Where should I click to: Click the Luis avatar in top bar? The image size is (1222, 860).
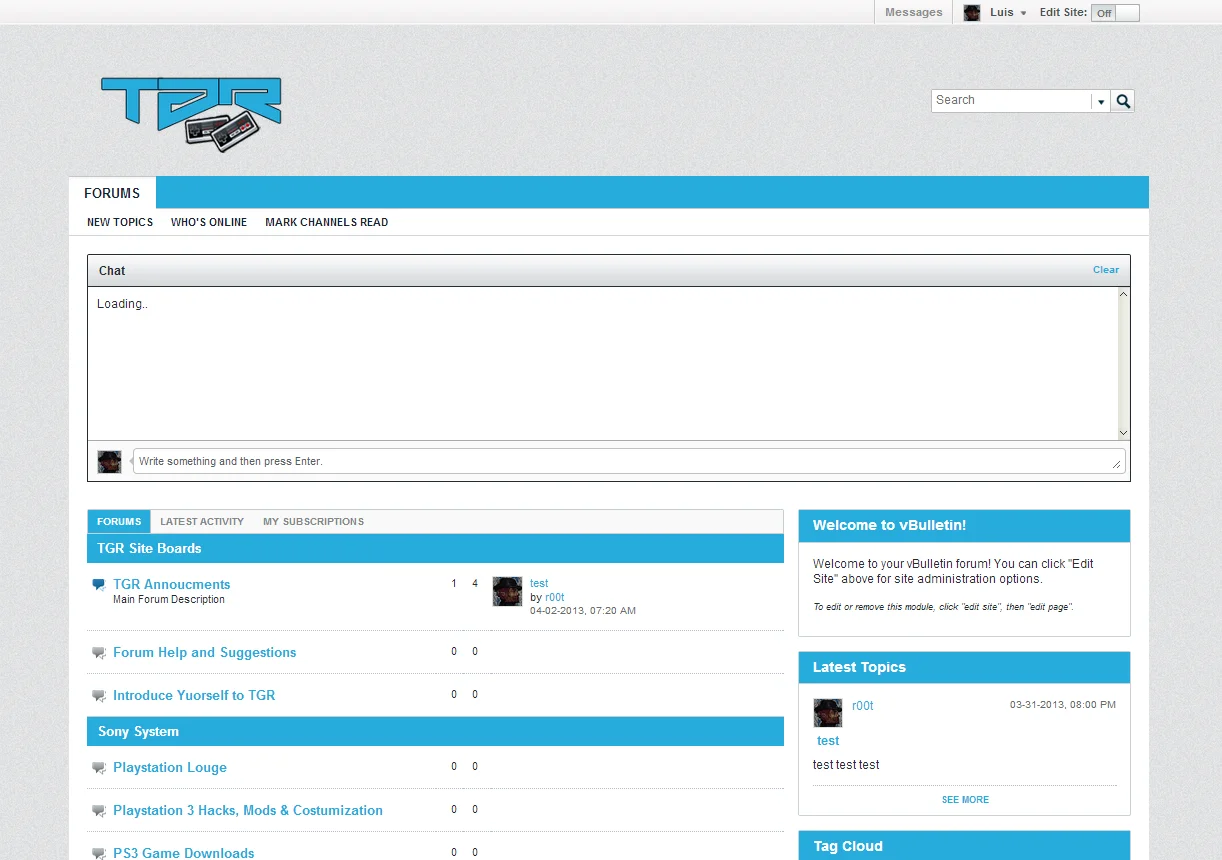coord(971,13)
